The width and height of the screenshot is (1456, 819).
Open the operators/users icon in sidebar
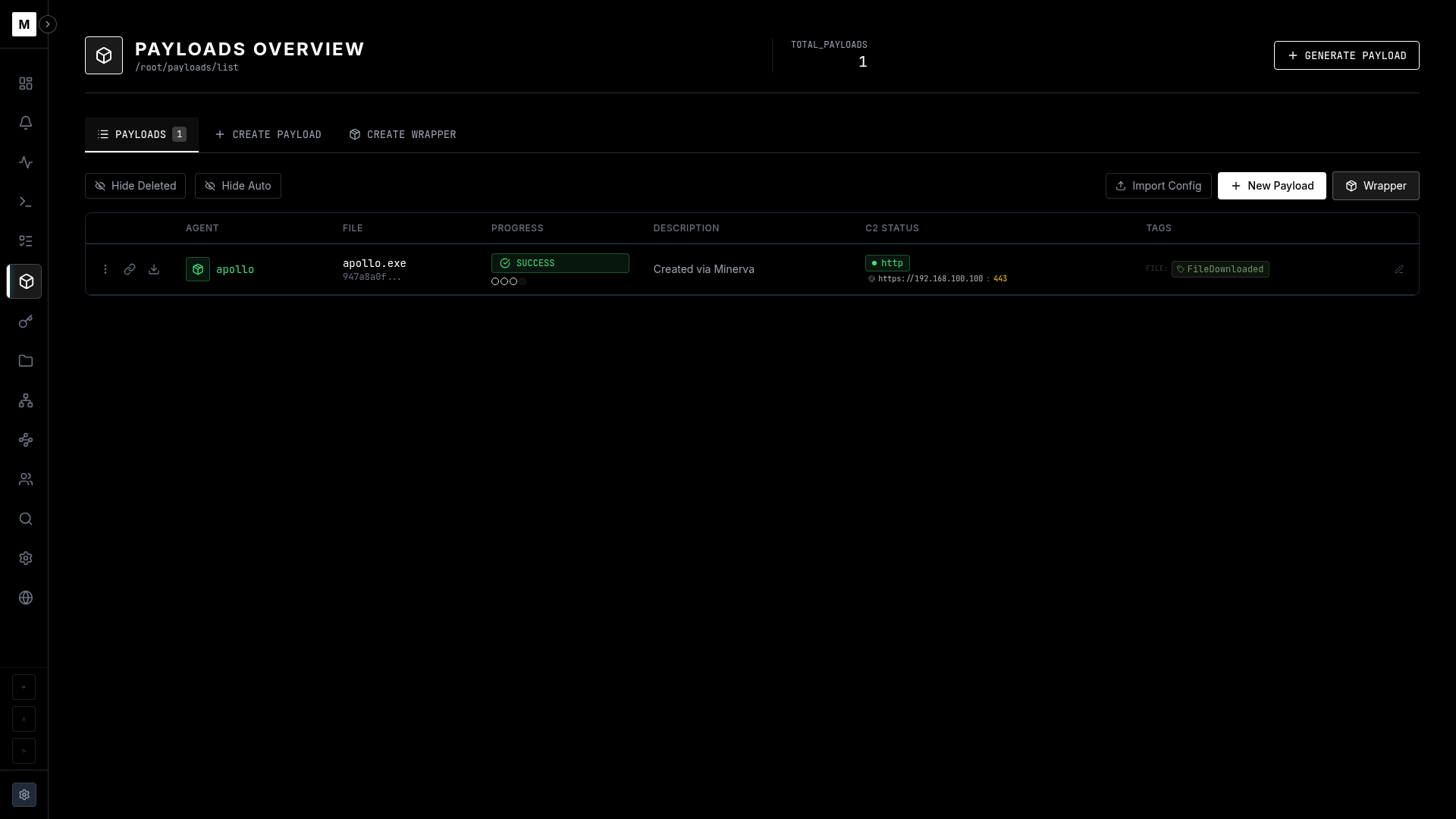[25, 479]
